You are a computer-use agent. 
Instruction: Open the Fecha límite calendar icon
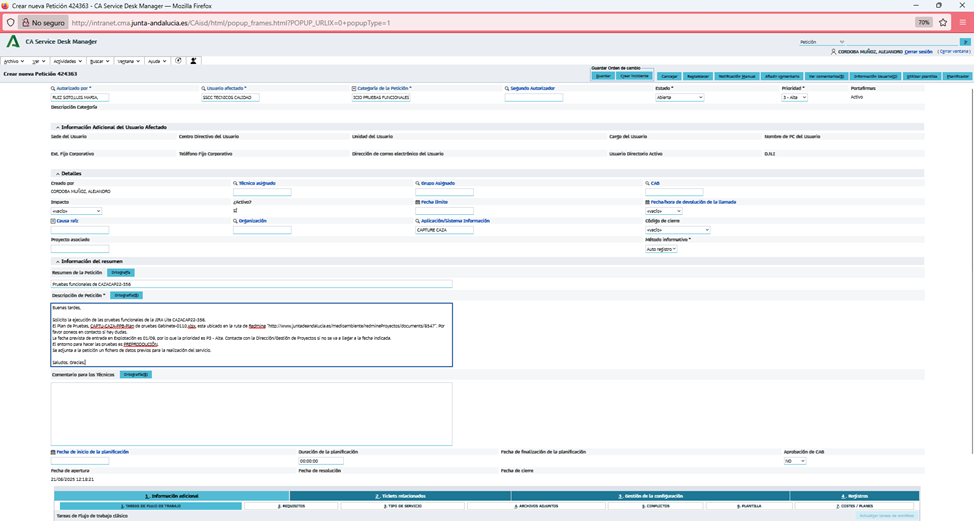pos(418,202)
